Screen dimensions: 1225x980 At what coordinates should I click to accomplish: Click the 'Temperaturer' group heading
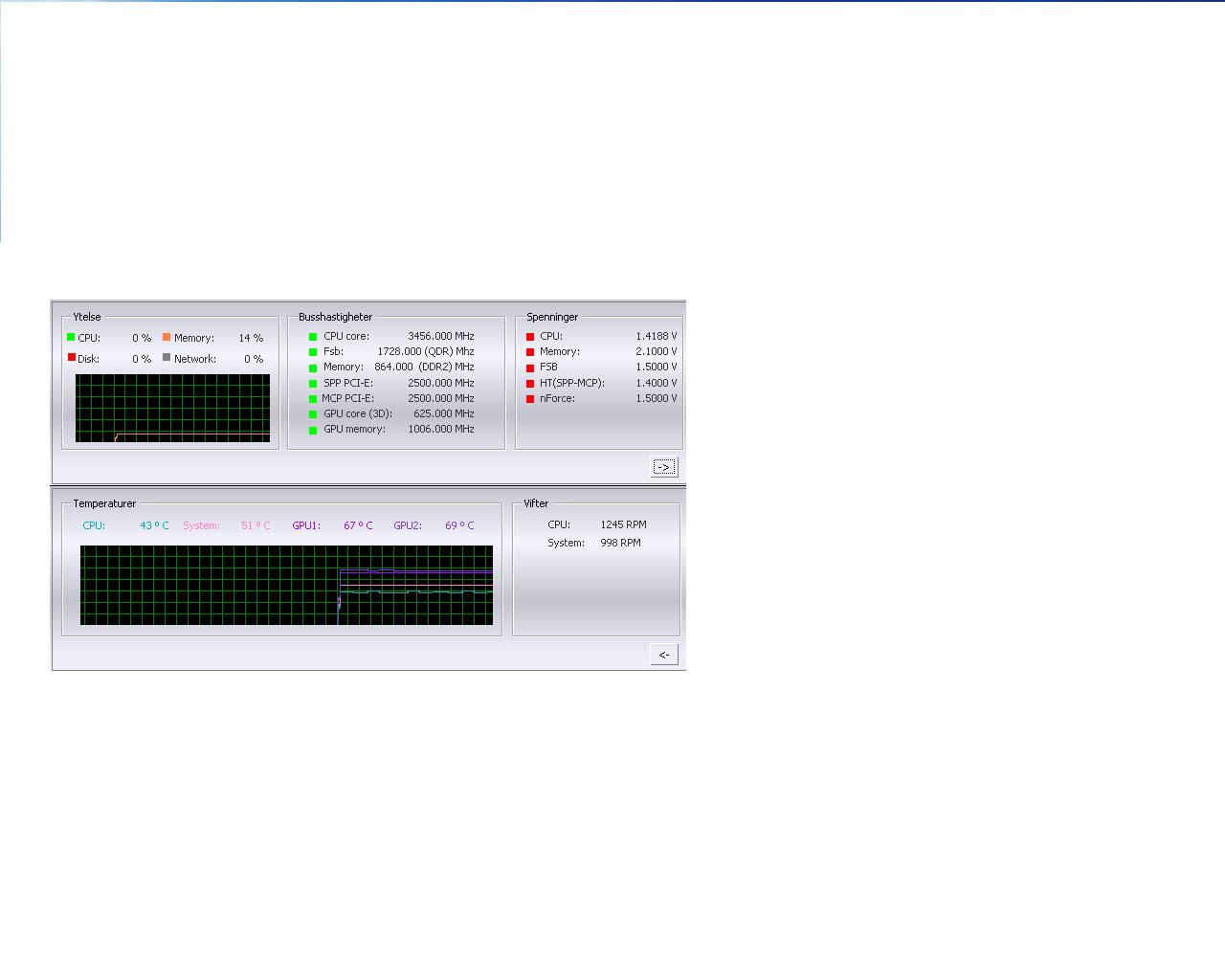coord(104,503)
